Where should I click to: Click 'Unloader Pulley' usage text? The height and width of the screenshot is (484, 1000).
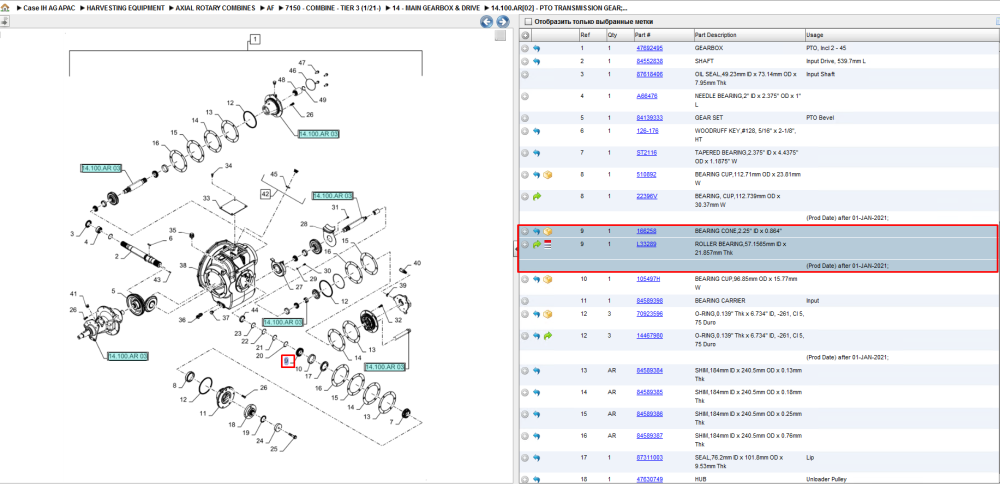[825, 479]
